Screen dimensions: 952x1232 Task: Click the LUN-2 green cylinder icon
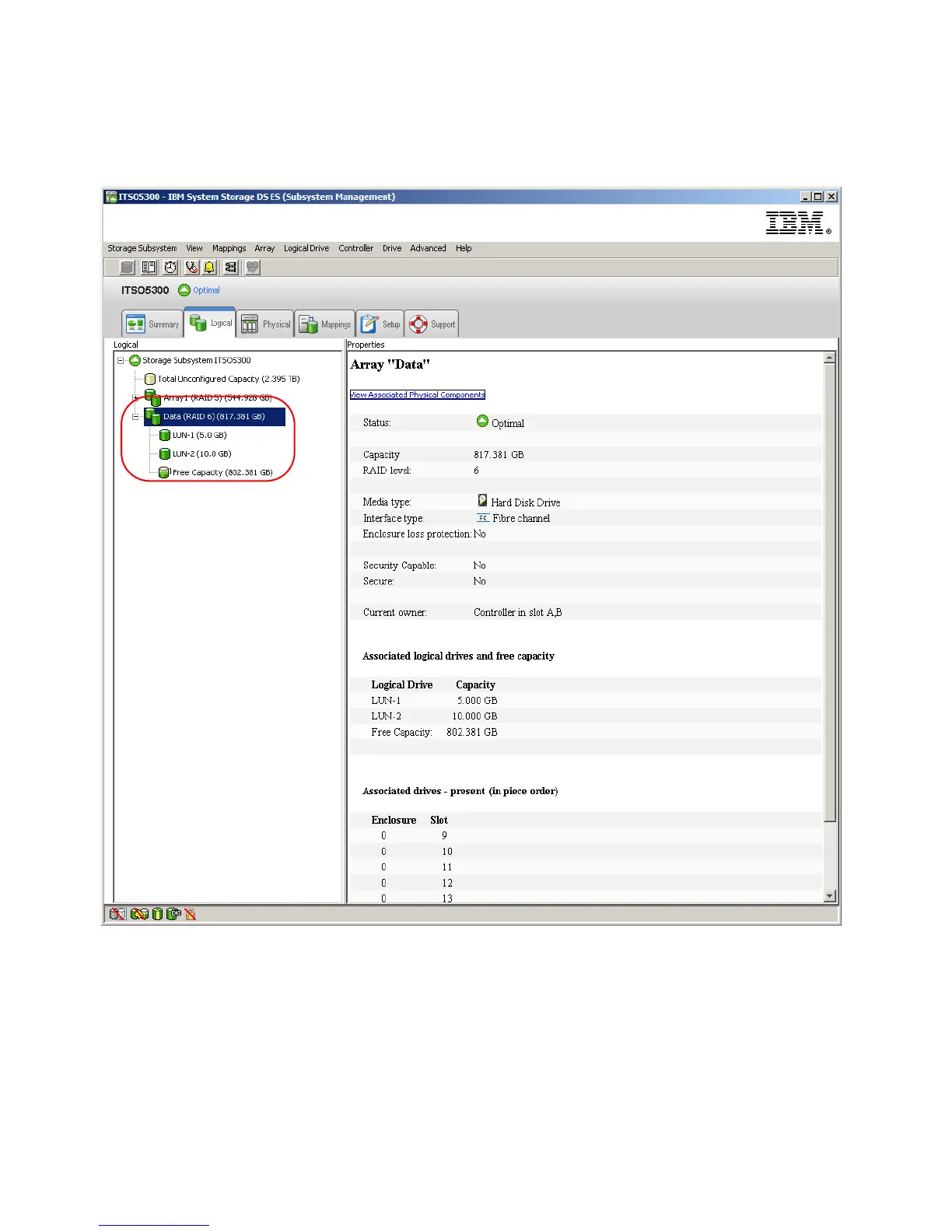click(165, 454)
